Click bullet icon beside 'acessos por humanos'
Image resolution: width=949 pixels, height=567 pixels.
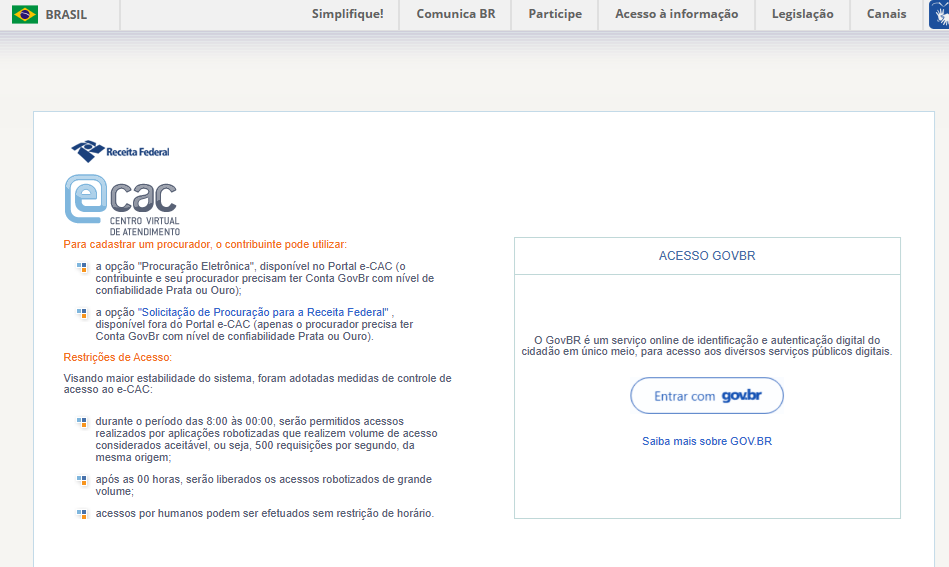click(82, 514)
